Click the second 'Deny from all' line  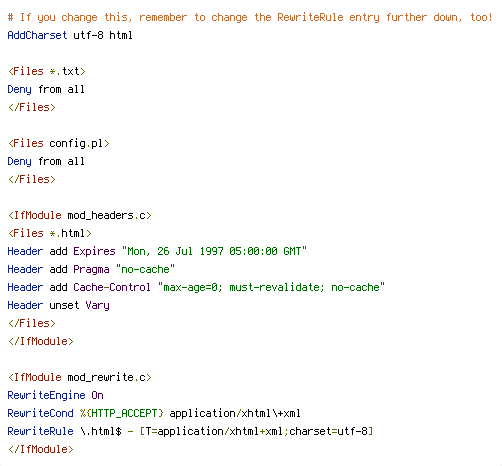coord(46,161)
